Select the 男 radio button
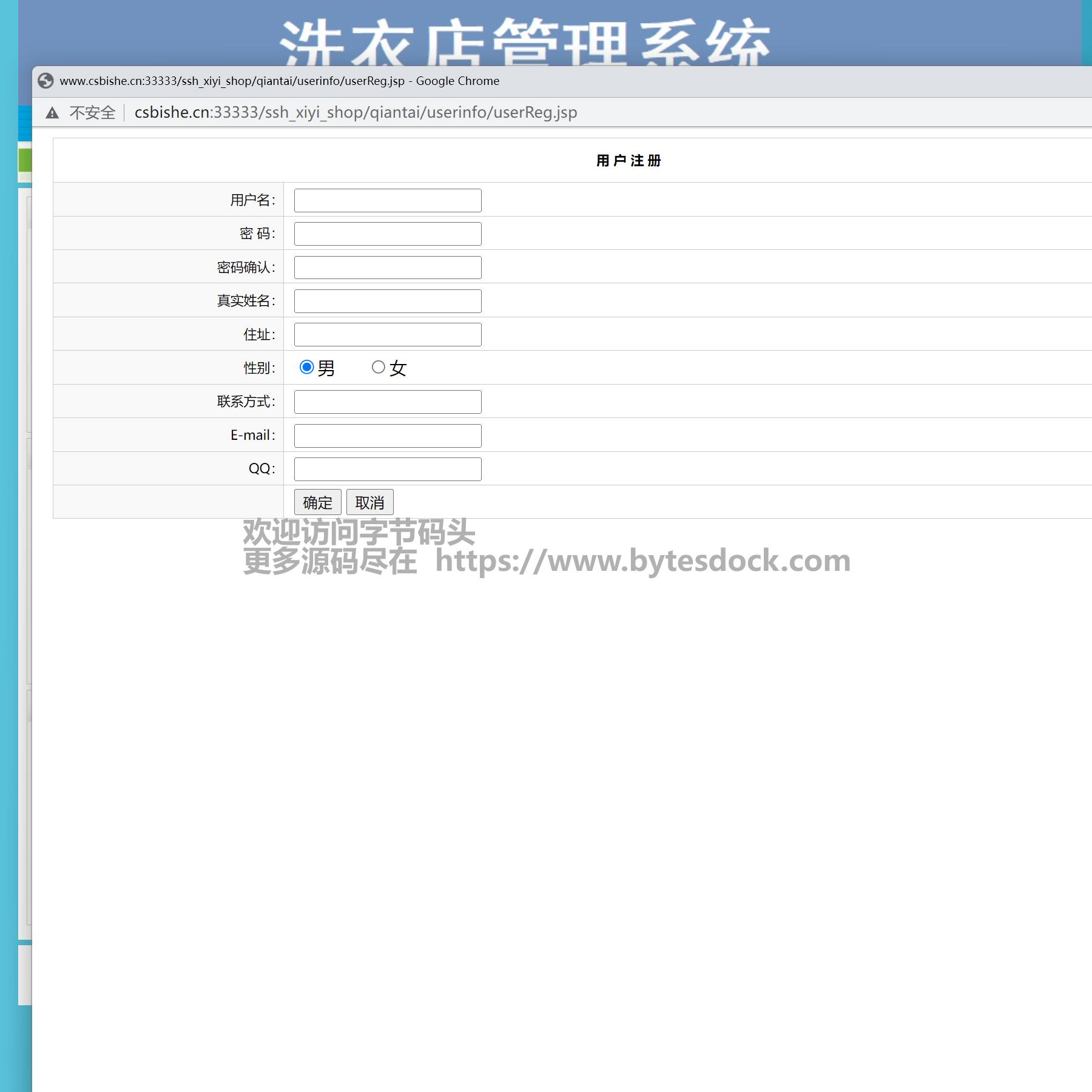This screenshot has width=1092, height=1092. (x=306, y=367)
